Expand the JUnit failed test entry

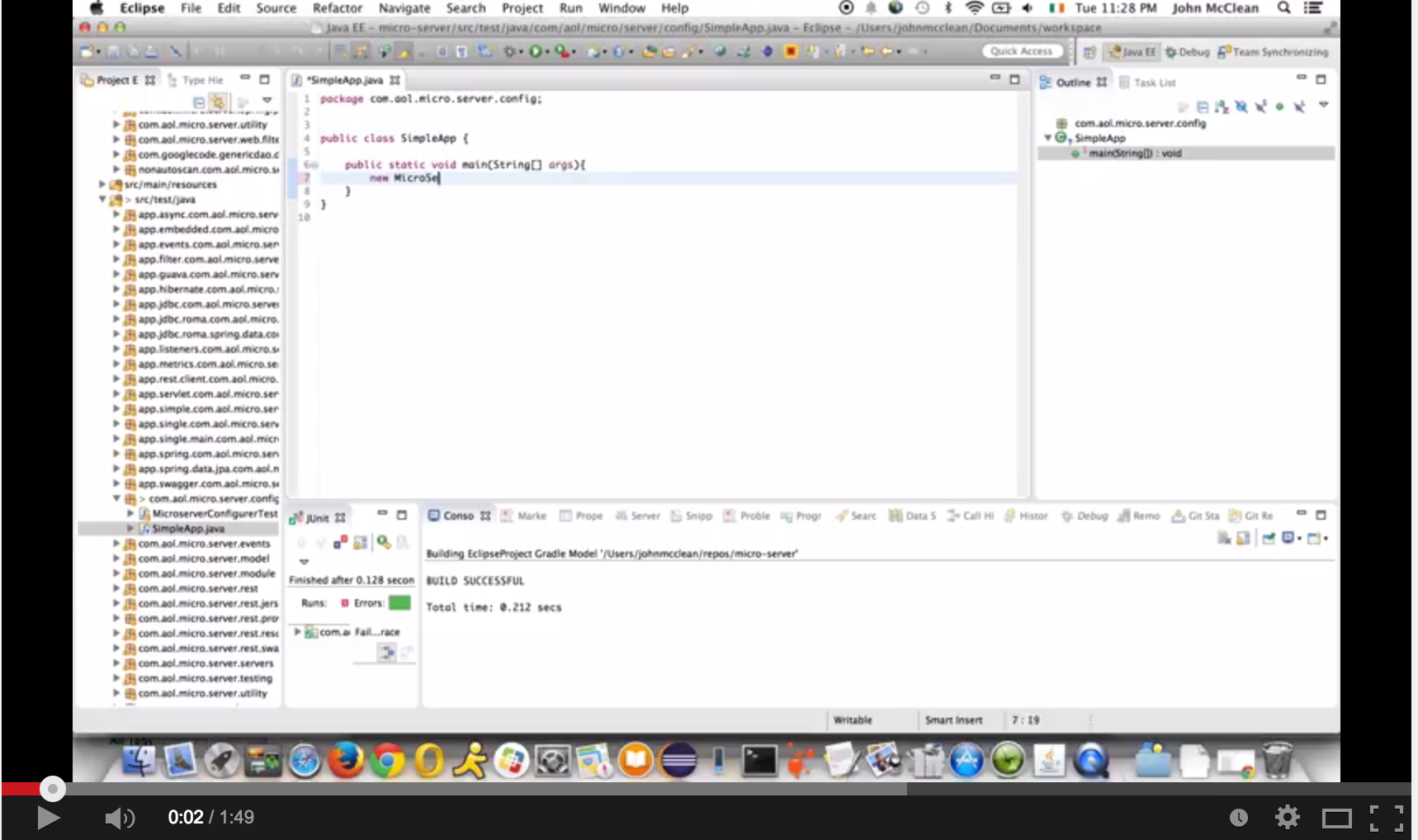[x=298, y=632]
